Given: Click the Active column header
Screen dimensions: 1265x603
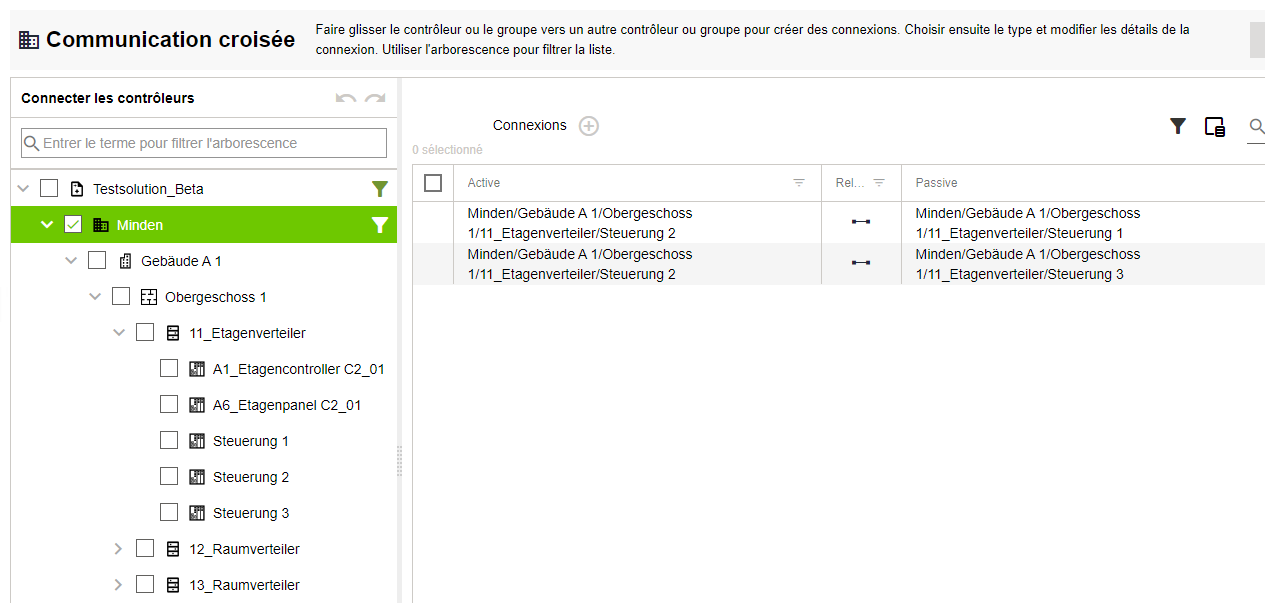Looking at the screenshot, I should (637, 183).
